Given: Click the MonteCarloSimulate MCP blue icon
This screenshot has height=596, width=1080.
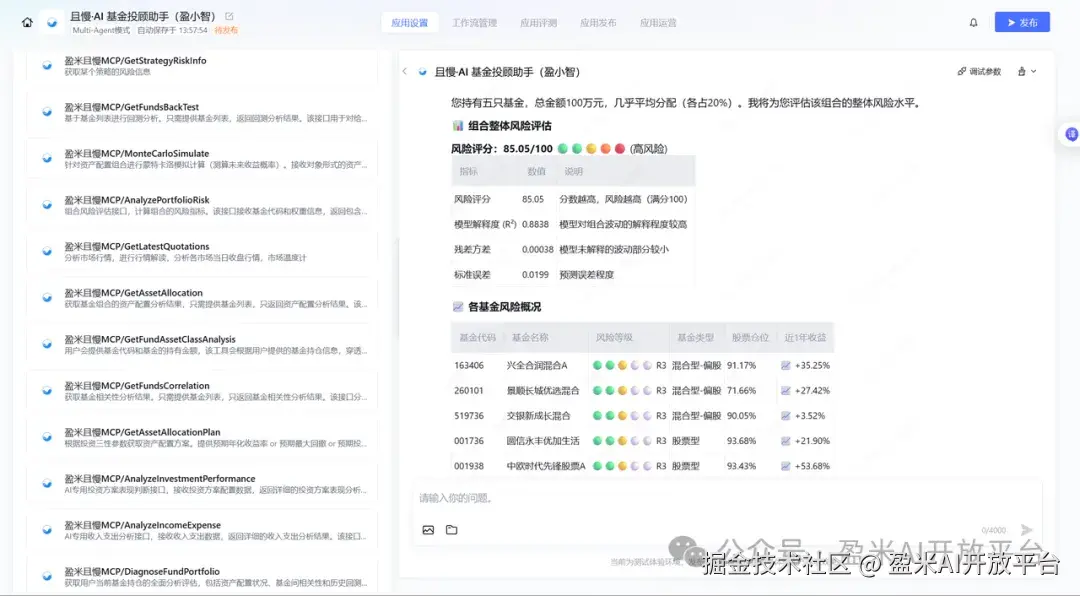Looking at the screenshot, I should tap(45, 158).
